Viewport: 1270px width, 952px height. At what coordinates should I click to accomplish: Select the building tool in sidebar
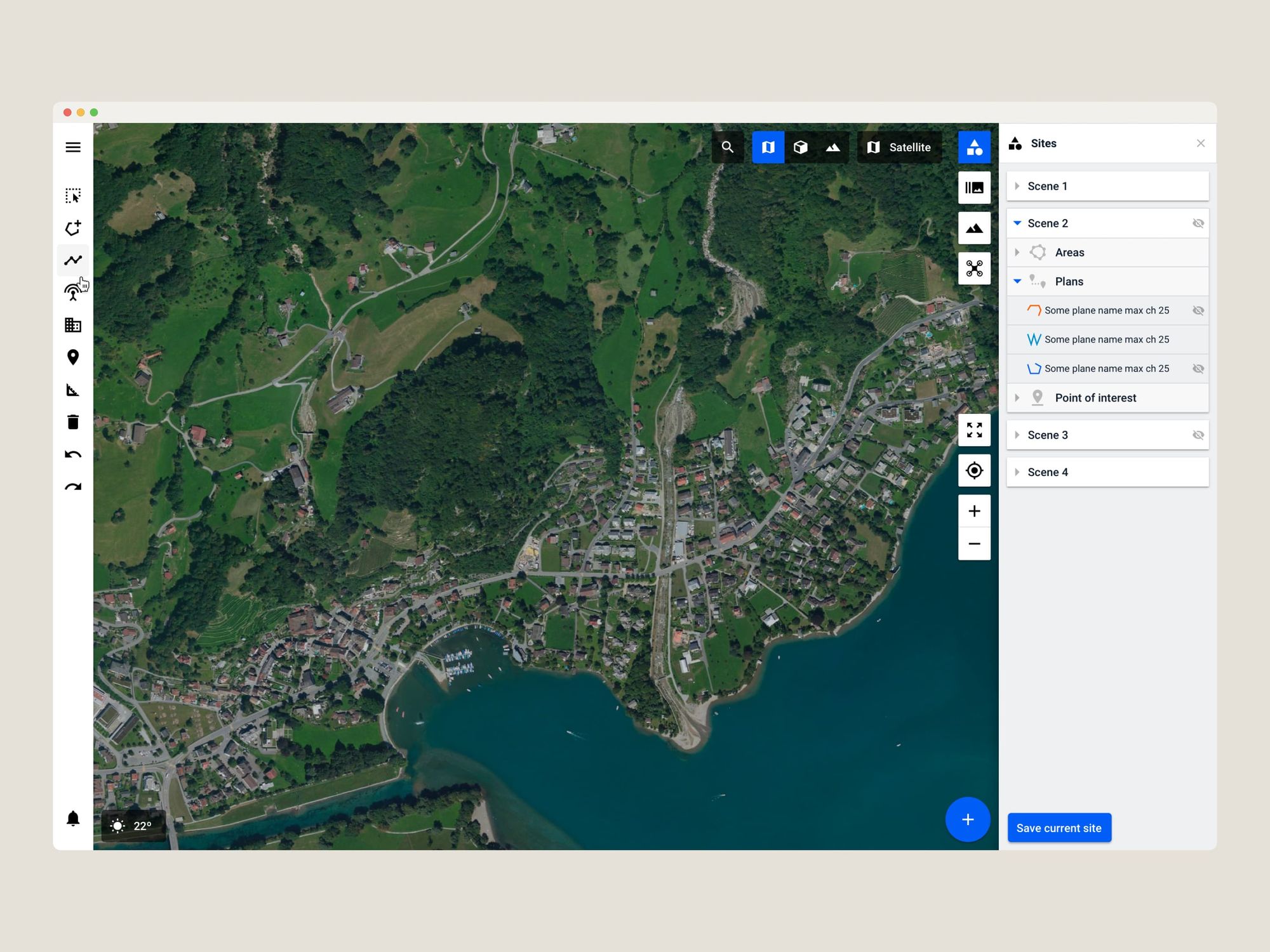point(73,325)
